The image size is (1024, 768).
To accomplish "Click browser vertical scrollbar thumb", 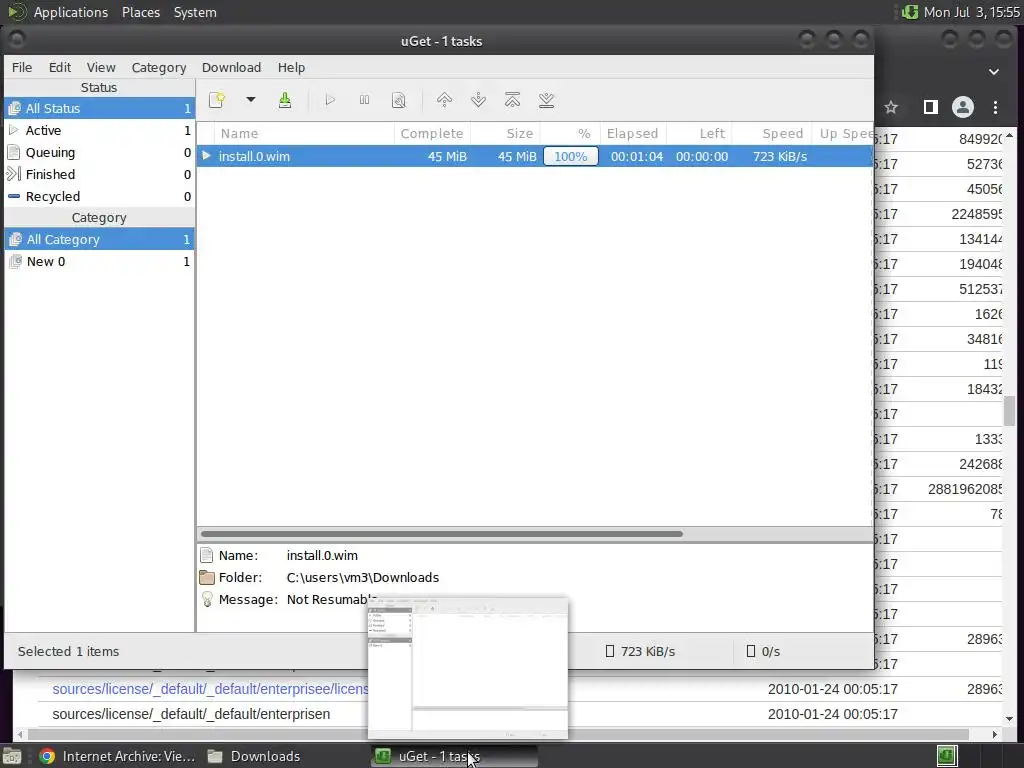I will tap(1010, 411).
